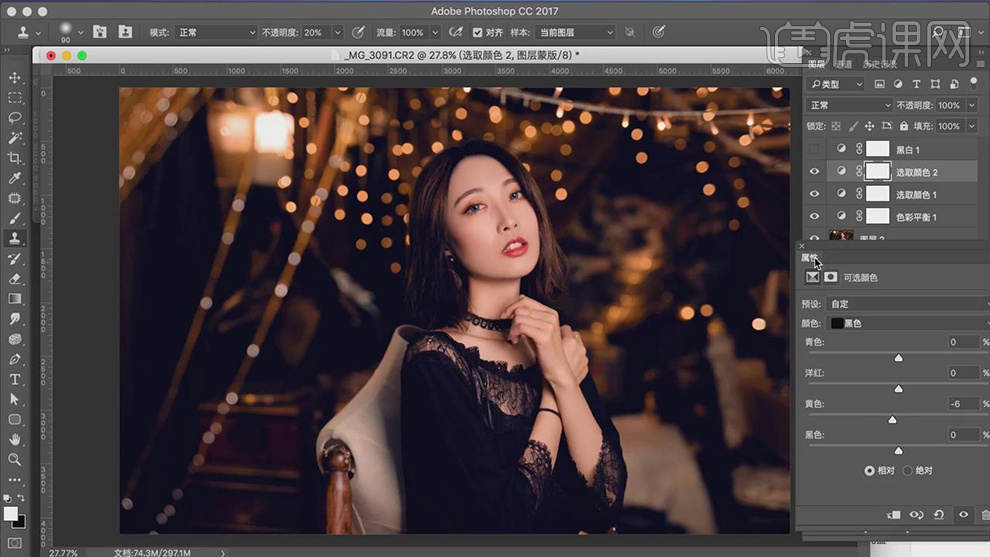The width and height of the screenshot is (990, 557).
Task: Open the 样本 sample dropdown
Action: pyautogui.click(x=575, y=32)
